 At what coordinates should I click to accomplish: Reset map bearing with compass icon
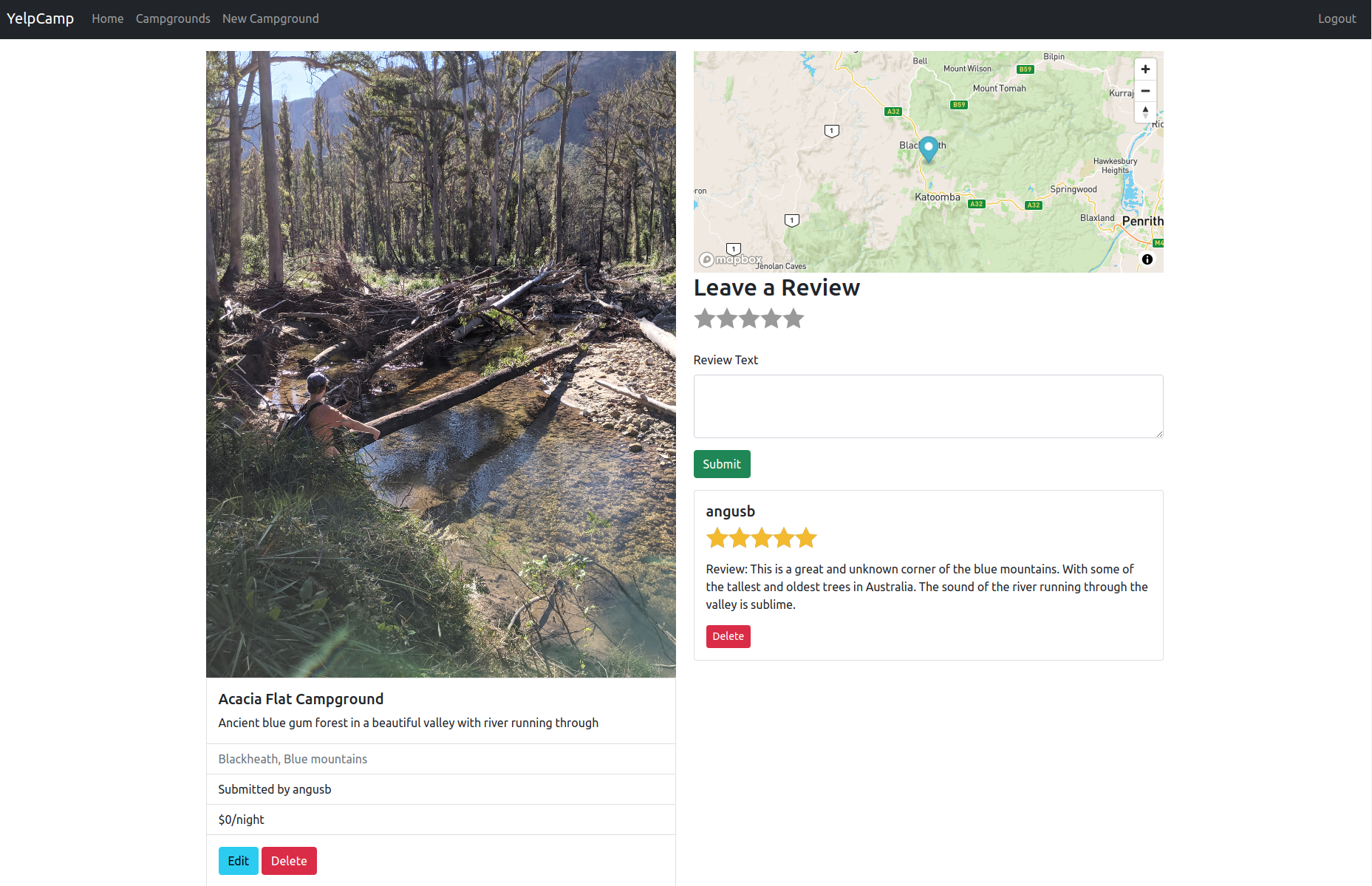[1145, 112]
